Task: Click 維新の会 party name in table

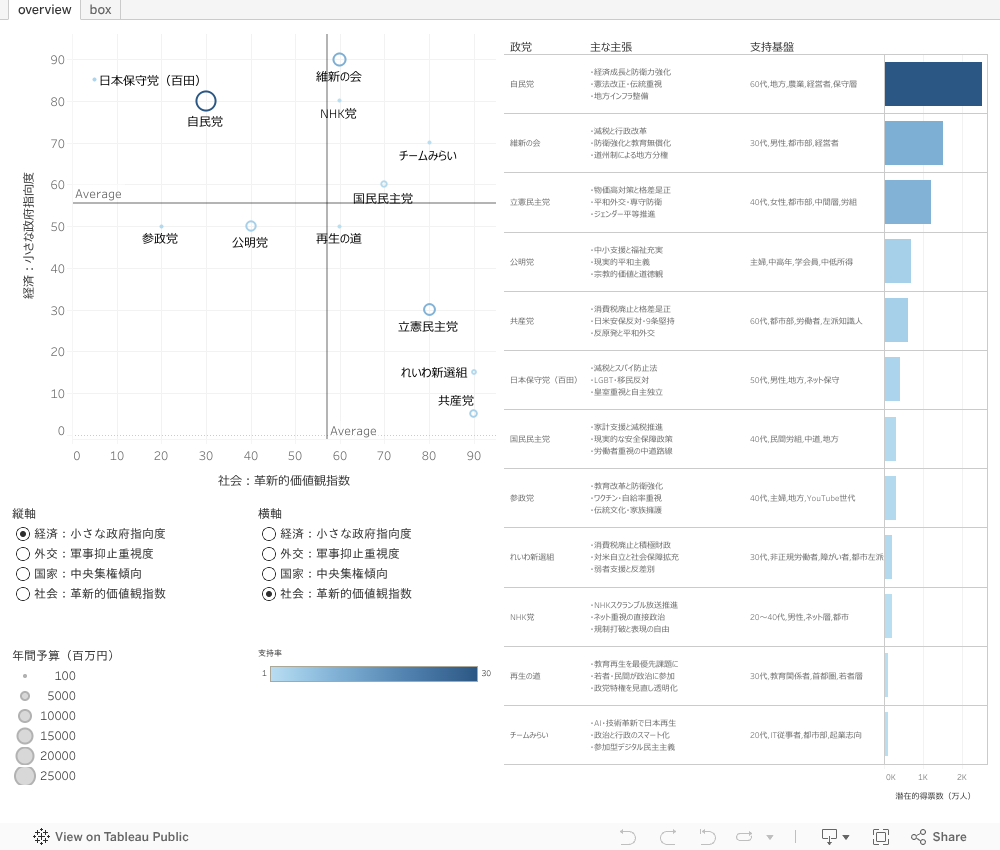Action: 525,143
